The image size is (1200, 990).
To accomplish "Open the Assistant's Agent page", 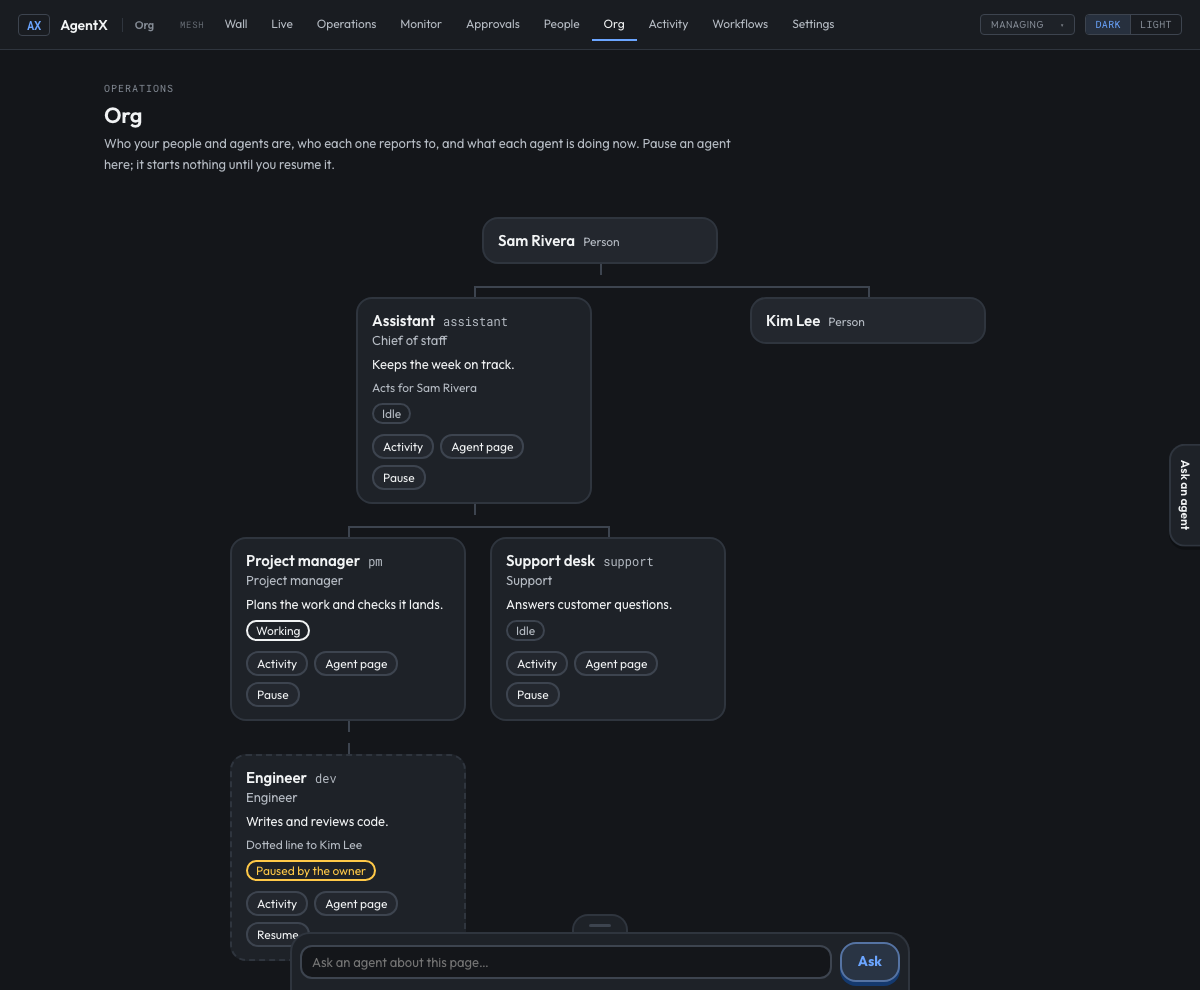I will coord(482,447).
